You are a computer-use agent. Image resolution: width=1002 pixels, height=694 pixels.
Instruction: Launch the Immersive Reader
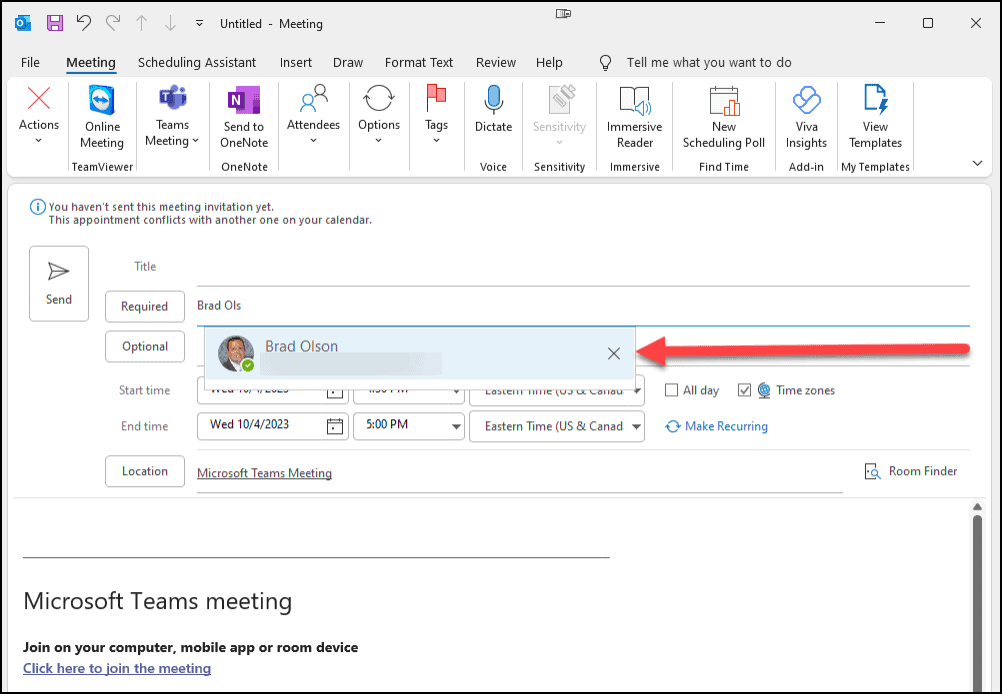pyautogui.click(x=635, y=118)
